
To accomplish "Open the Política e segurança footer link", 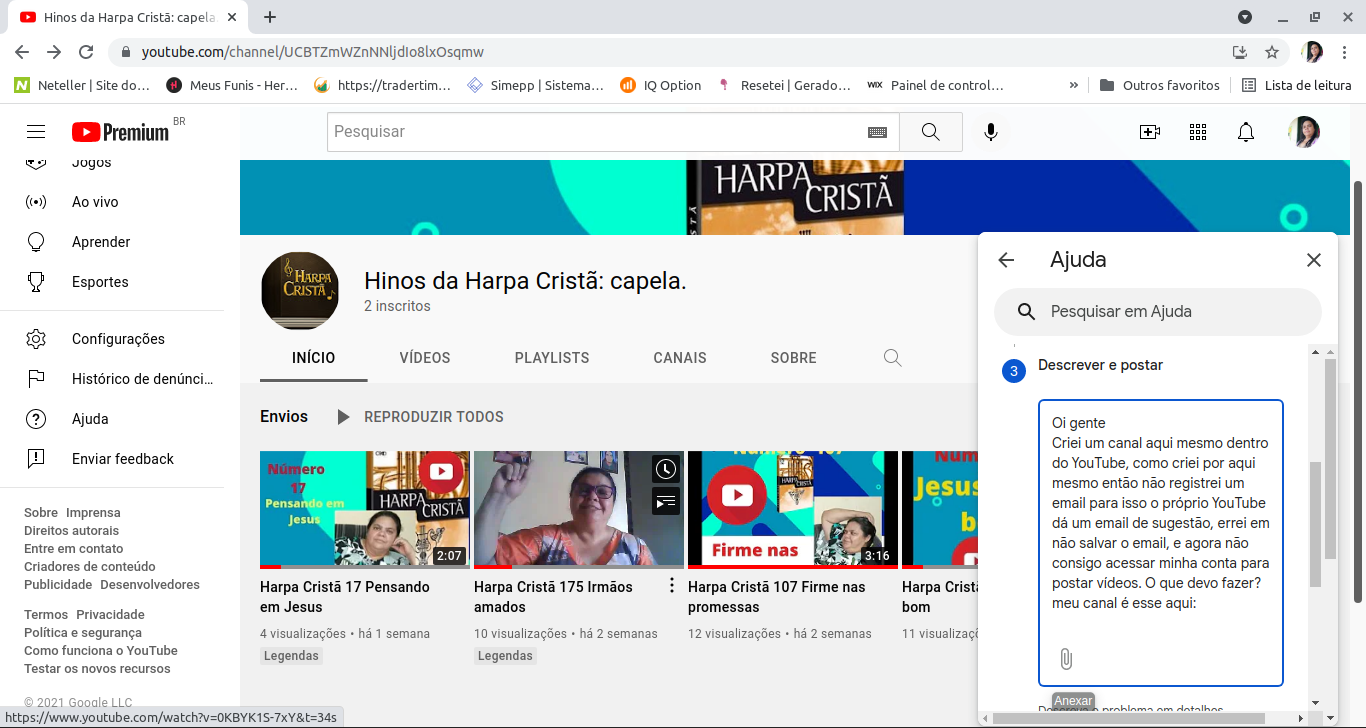I will click(x=83, y=633).
